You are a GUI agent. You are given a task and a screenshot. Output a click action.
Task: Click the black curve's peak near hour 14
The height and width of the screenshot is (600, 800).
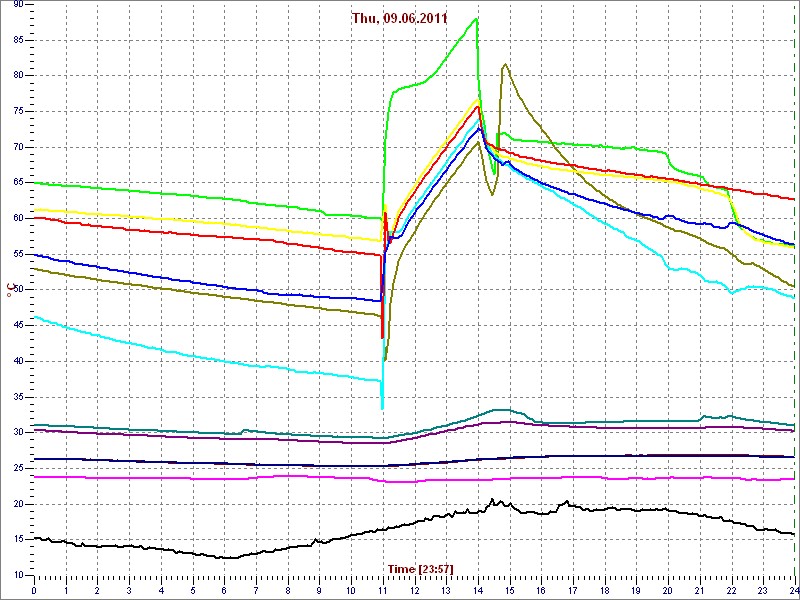[491, 500]
